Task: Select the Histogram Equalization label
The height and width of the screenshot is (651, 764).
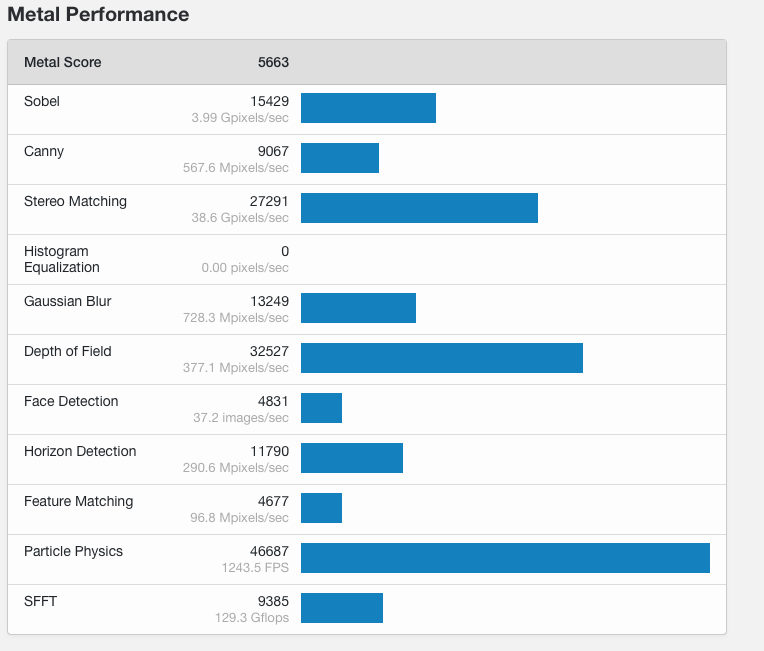Action: [x=62, y=259]
